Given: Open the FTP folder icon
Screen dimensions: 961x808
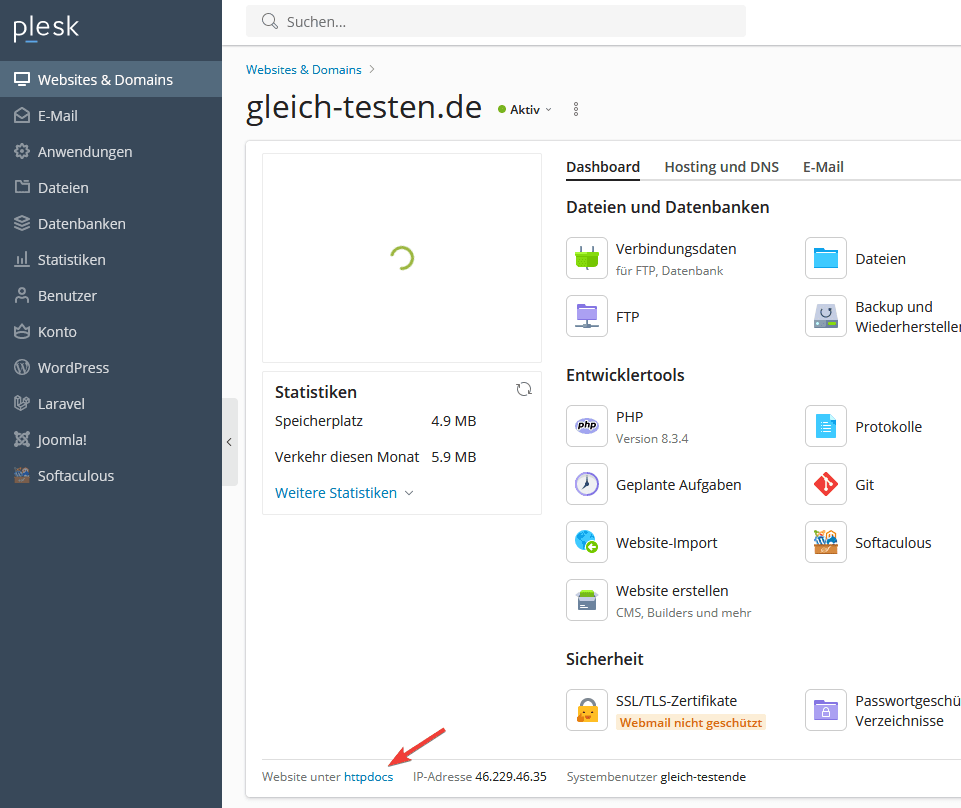Looking at the screenshot, I should tap(586, 316).
